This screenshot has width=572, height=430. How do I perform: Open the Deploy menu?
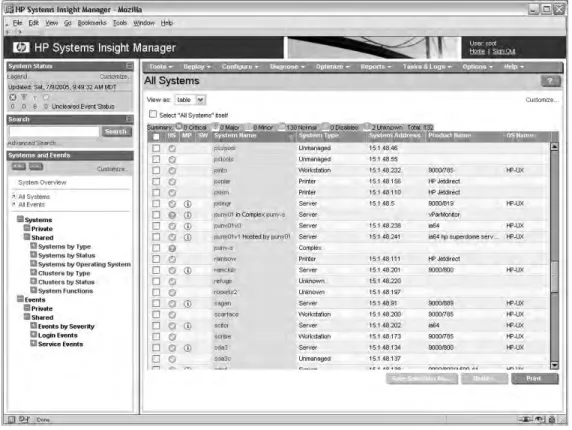(x=197, y=67)
